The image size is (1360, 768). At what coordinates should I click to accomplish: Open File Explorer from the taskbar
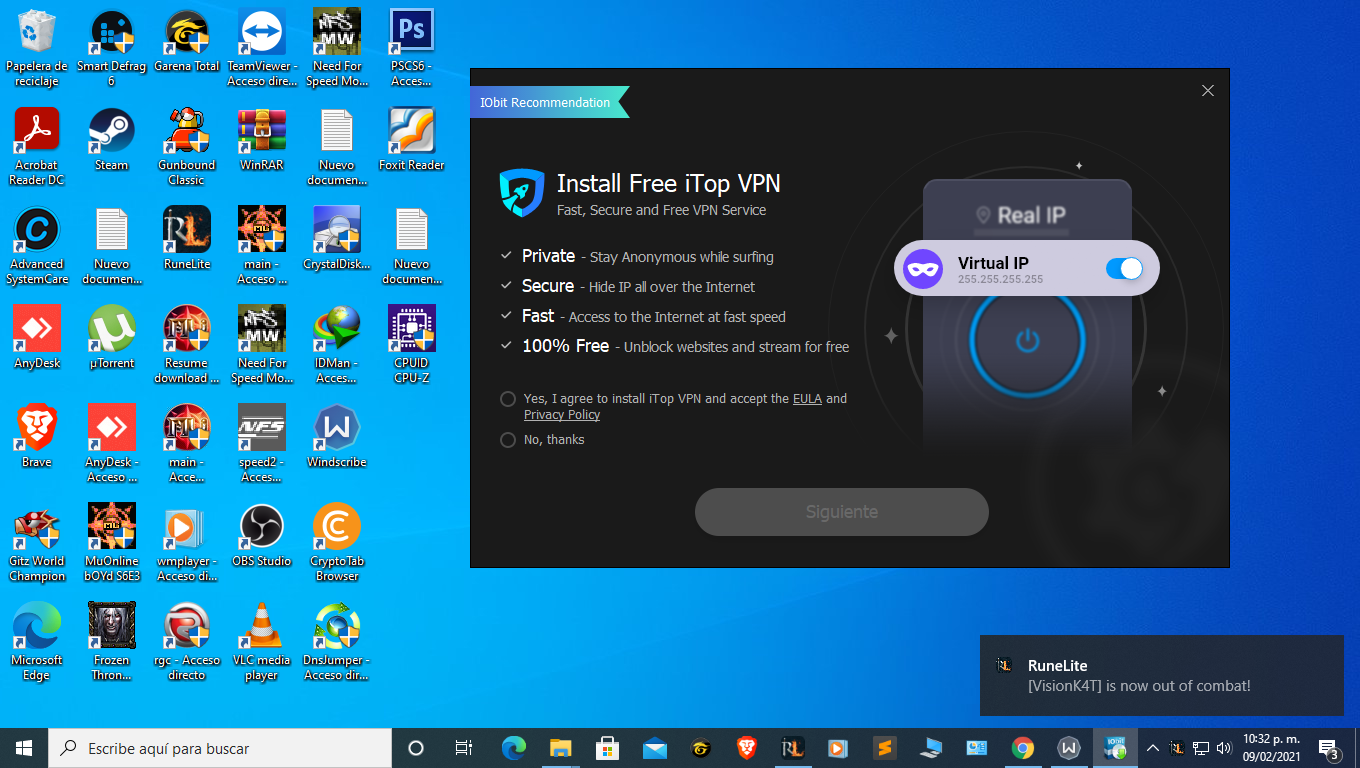[x=560, y=748]
